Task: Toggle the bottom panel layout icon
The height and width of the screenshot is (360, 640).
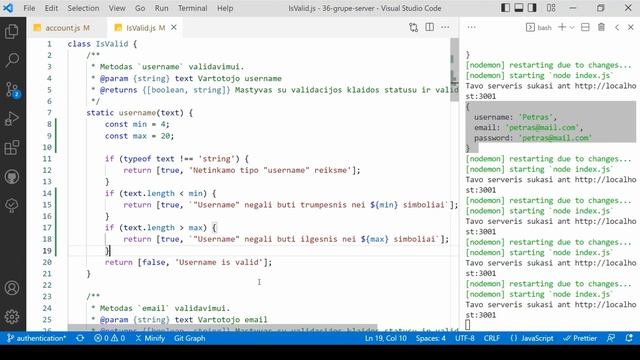Action: 519,8
